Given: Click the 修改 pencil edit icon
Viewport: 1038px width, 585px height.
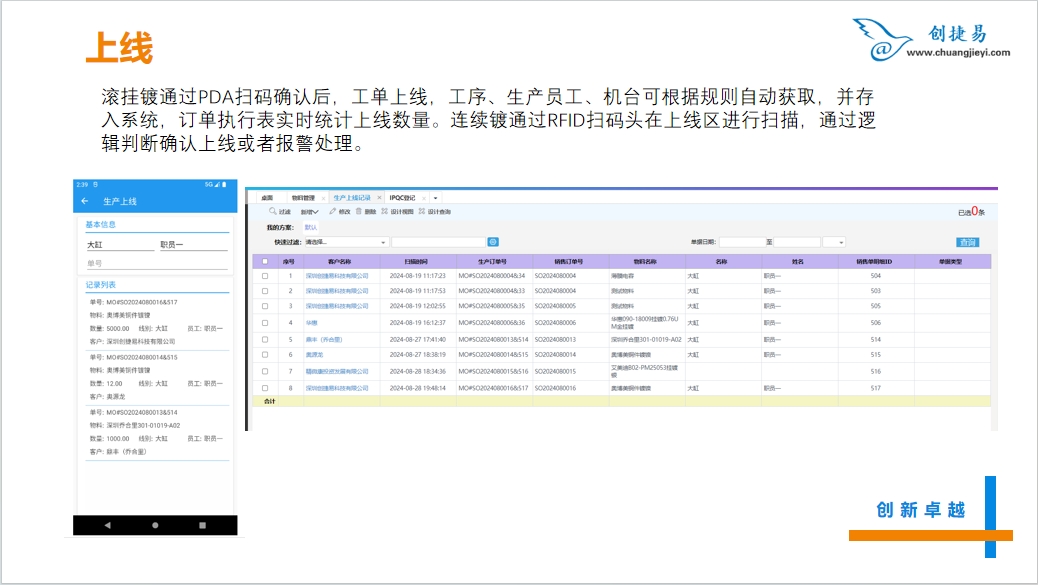Looking at the screenshot, I should click(x=333, y=212).
